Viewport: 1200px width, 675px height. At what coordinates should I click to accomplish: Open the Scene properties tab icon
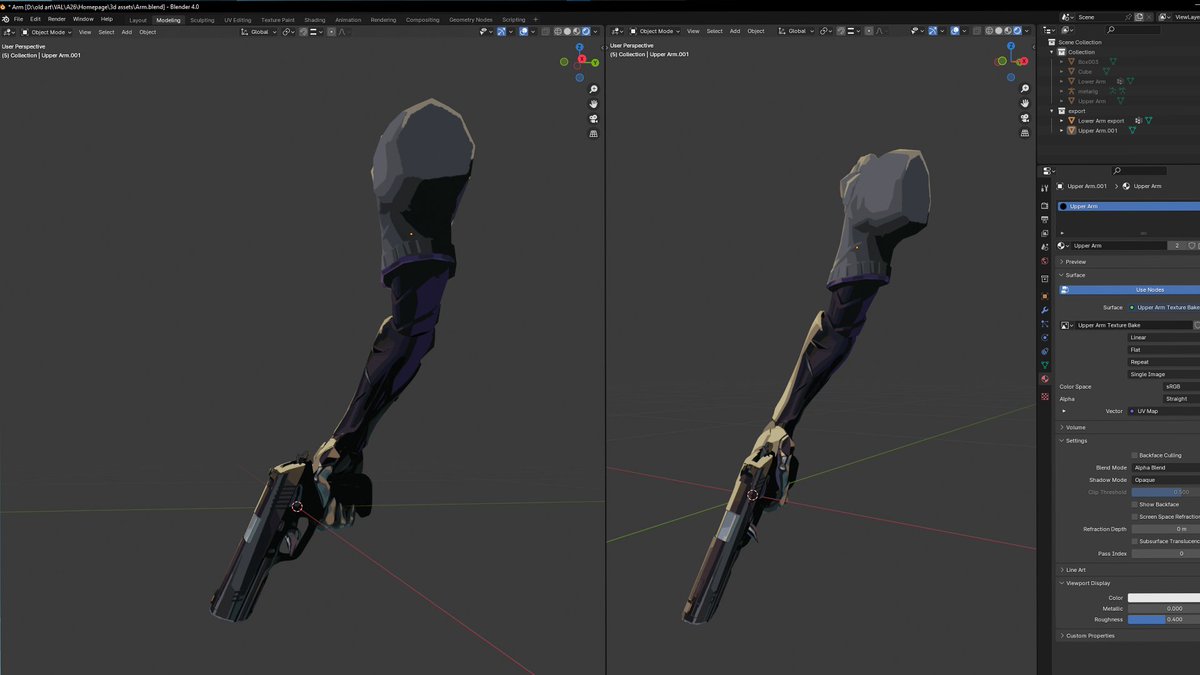point(1045,247)
